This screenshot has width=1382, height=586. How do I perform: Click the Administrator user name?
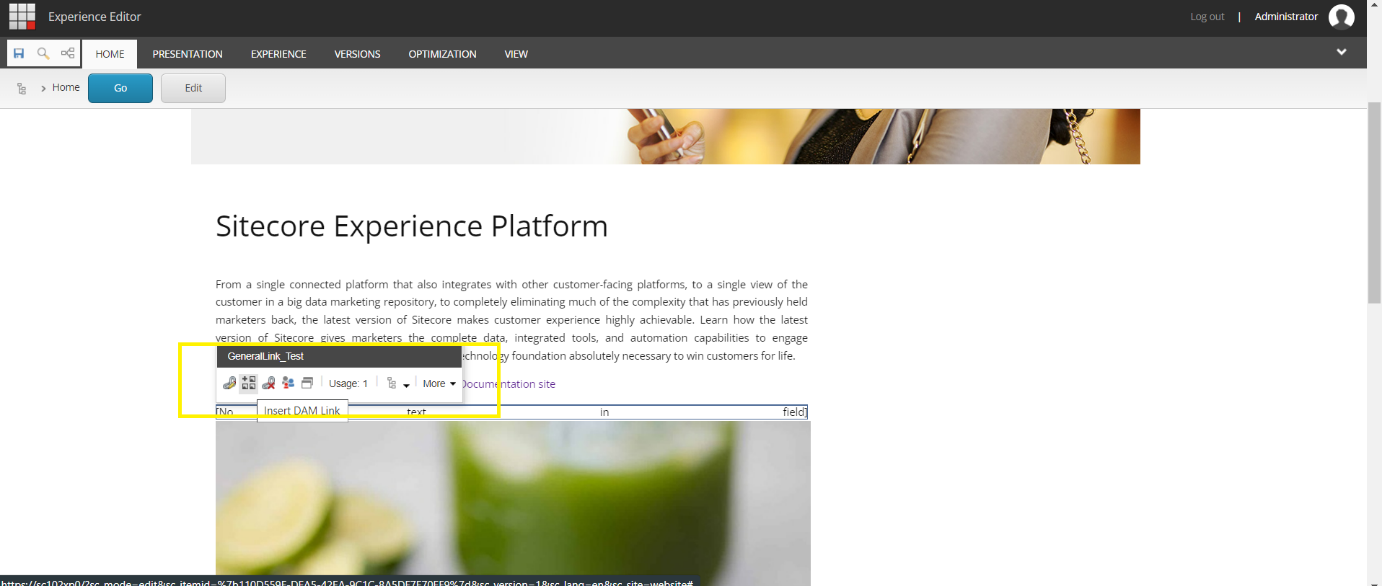coord(1286,16)
